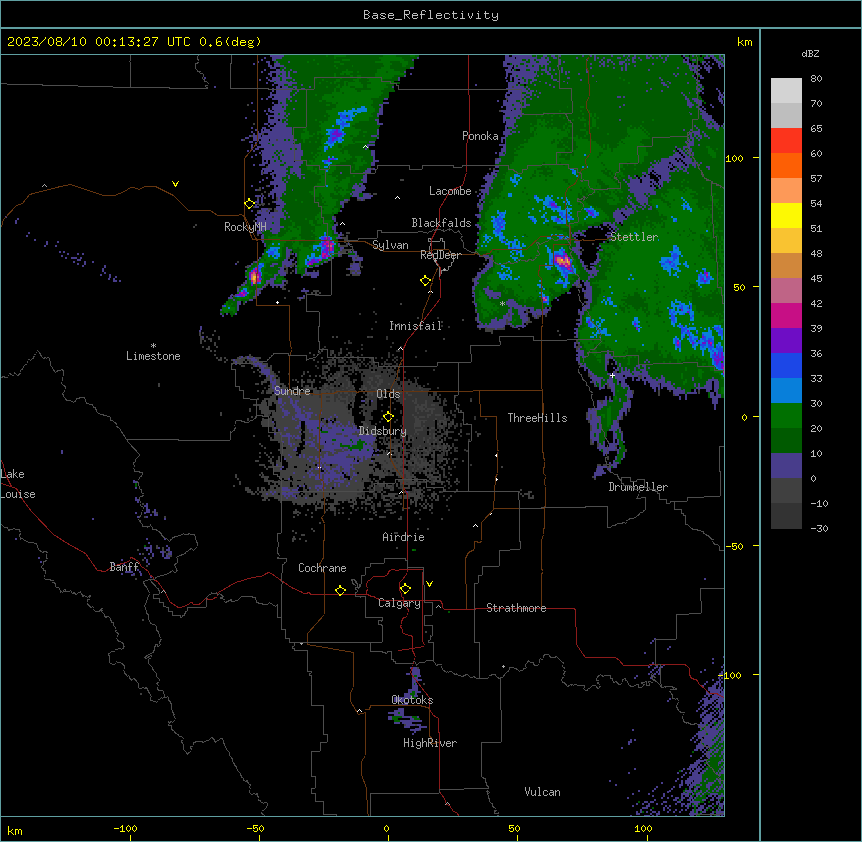Pick the red swatch between 65 and 60 dBZ
The height and width of the screenshot is (842, 862).
[786, 140]
